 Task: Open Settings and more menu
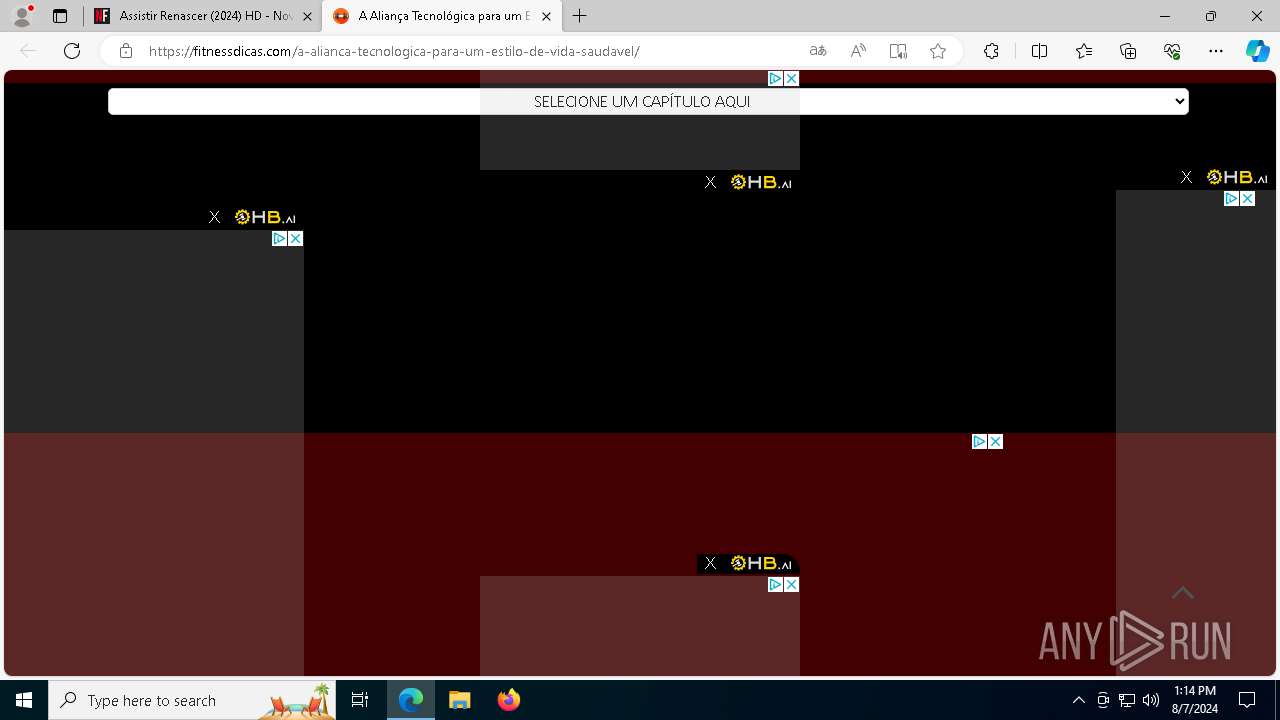pyautogui.click(x=1216, y=51)
